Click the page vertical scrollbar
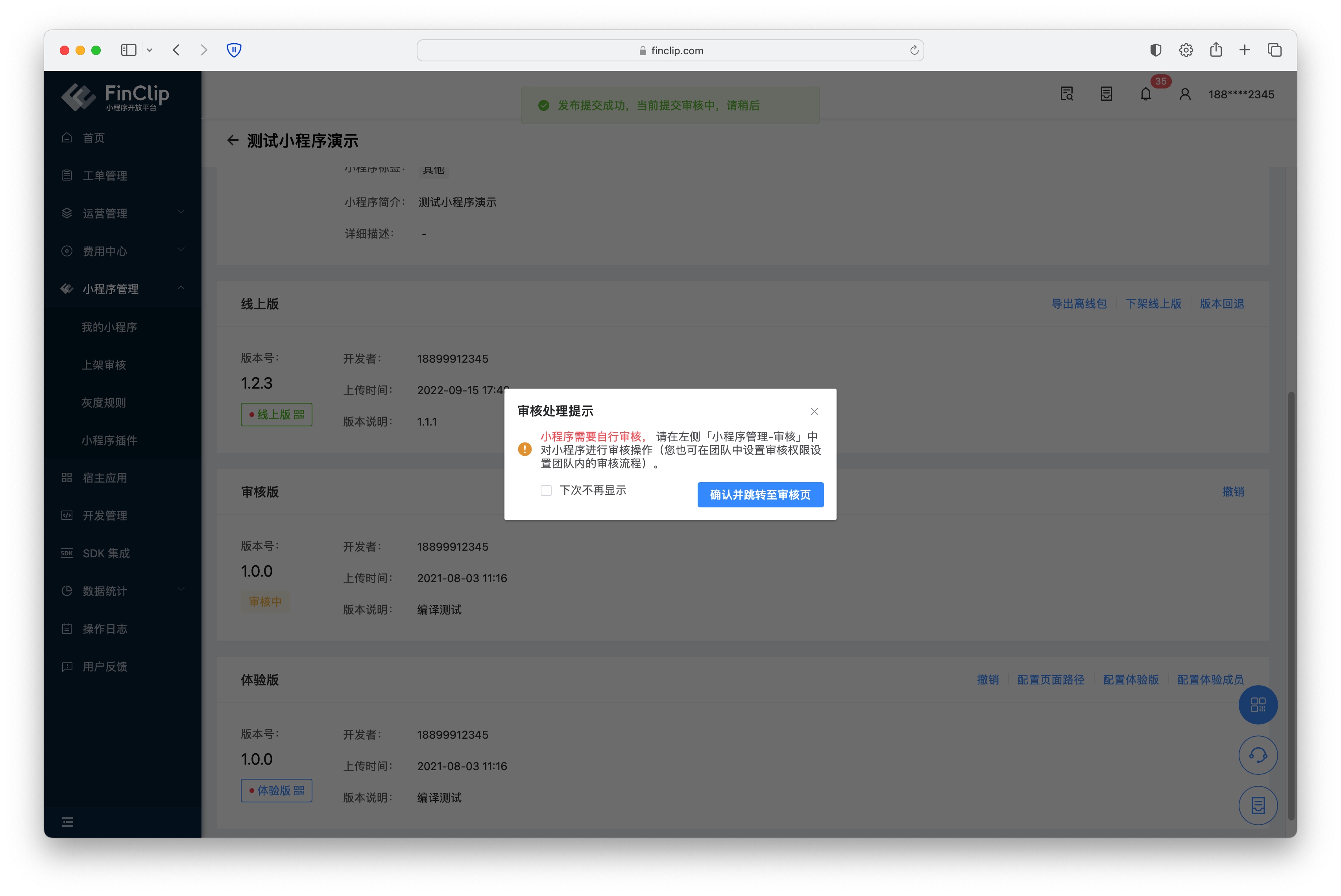 pos(1291,606)
